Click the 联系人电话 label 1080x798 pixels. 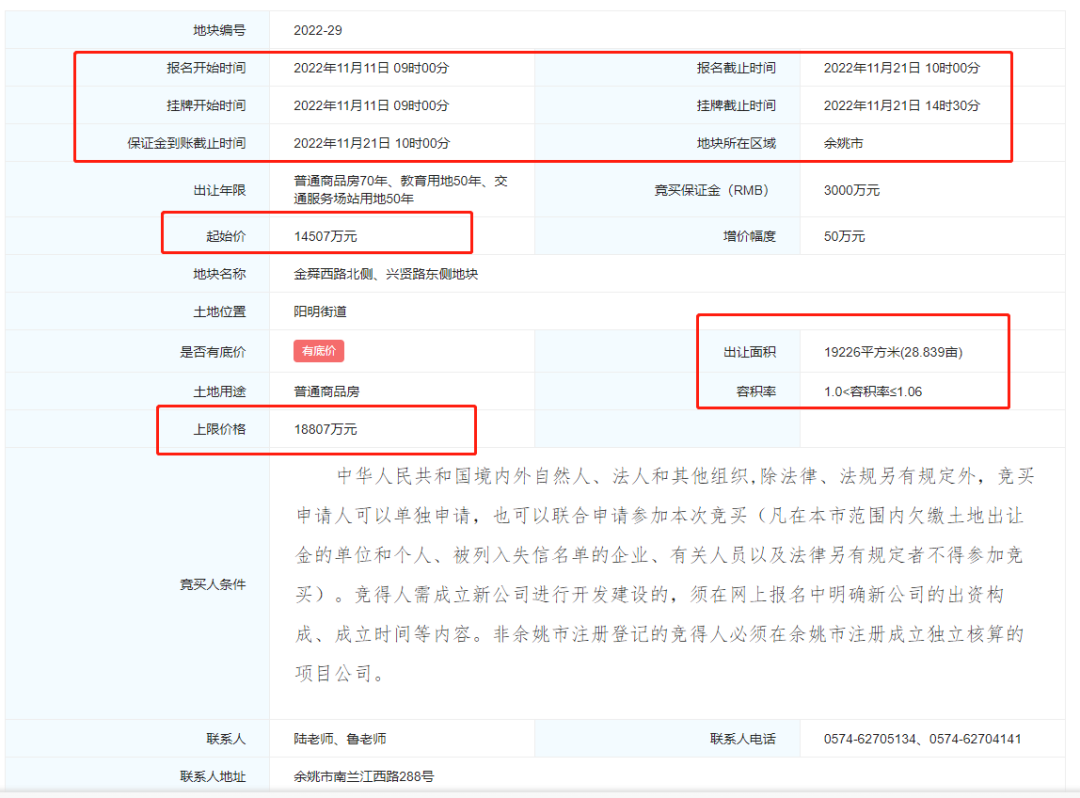[x=743, y=739]
